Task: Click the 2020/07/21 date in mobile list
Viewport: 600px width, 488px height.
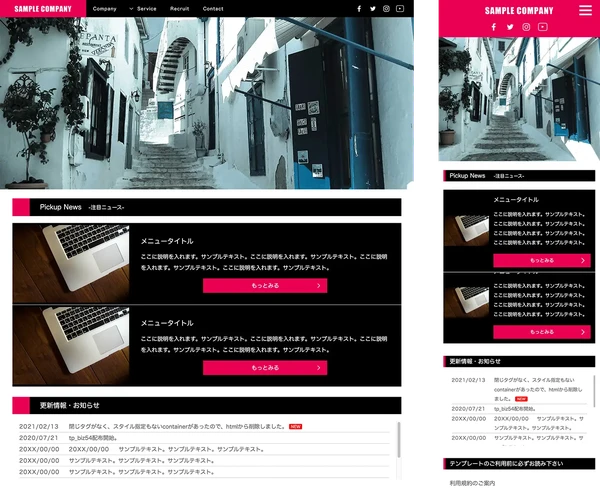Action: point(468,409)
